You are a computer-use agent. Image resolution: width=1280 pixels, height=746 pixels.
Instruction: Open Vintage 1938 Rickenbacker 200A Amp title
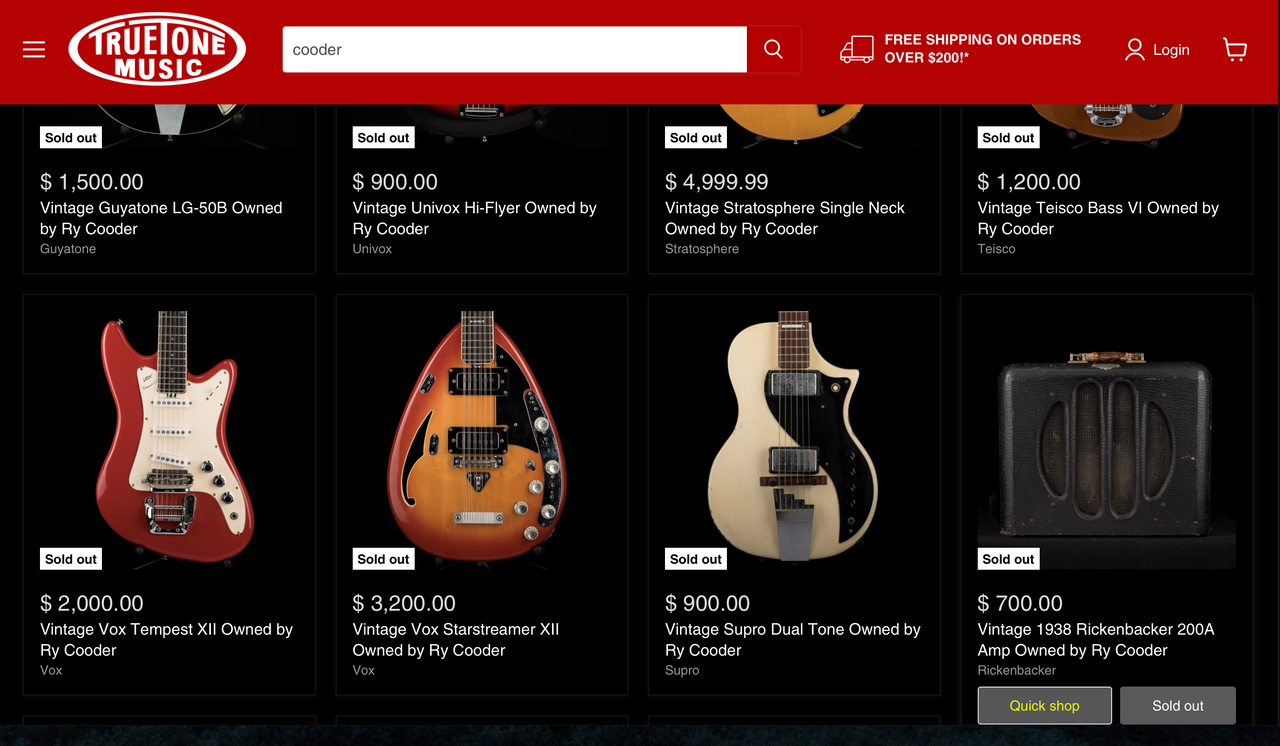pyautogui.click(x=1096, y=640)
